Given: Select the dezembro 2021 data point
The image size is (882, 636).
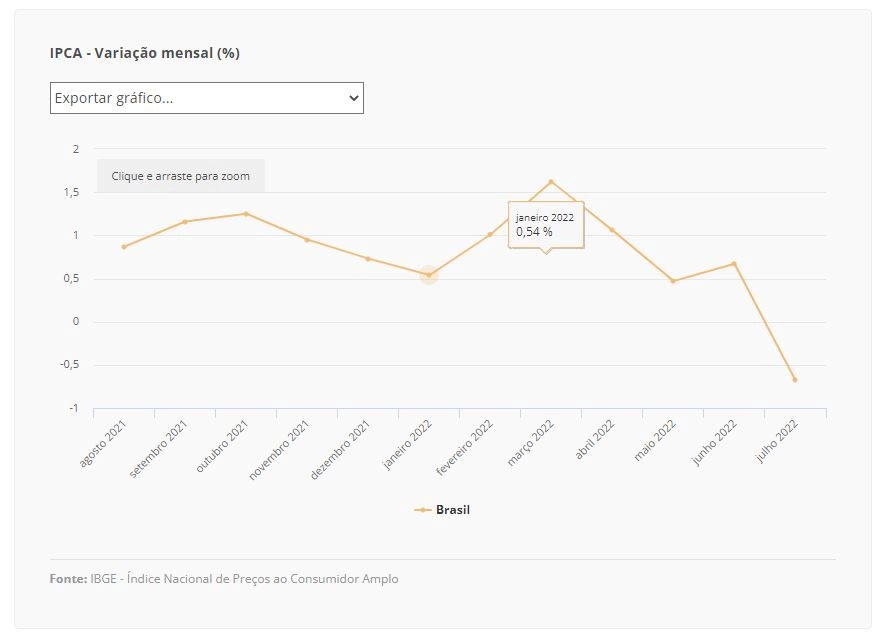Looking at the screenshot, I should (368, 259).
